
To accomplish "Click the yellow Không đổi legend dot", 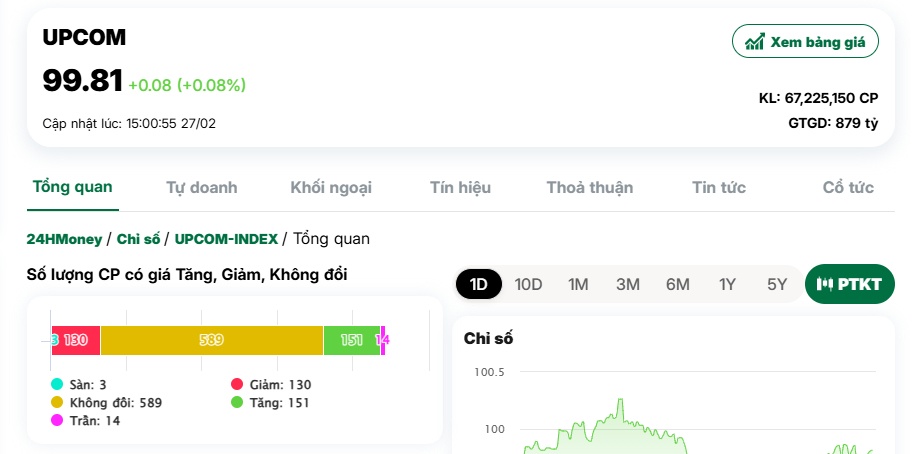I will 57,402.
